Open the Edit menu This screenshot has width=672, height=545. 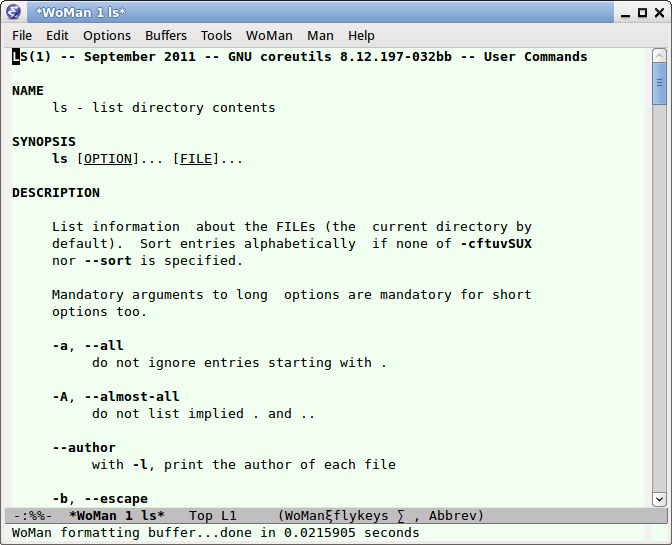pos(57,36)
